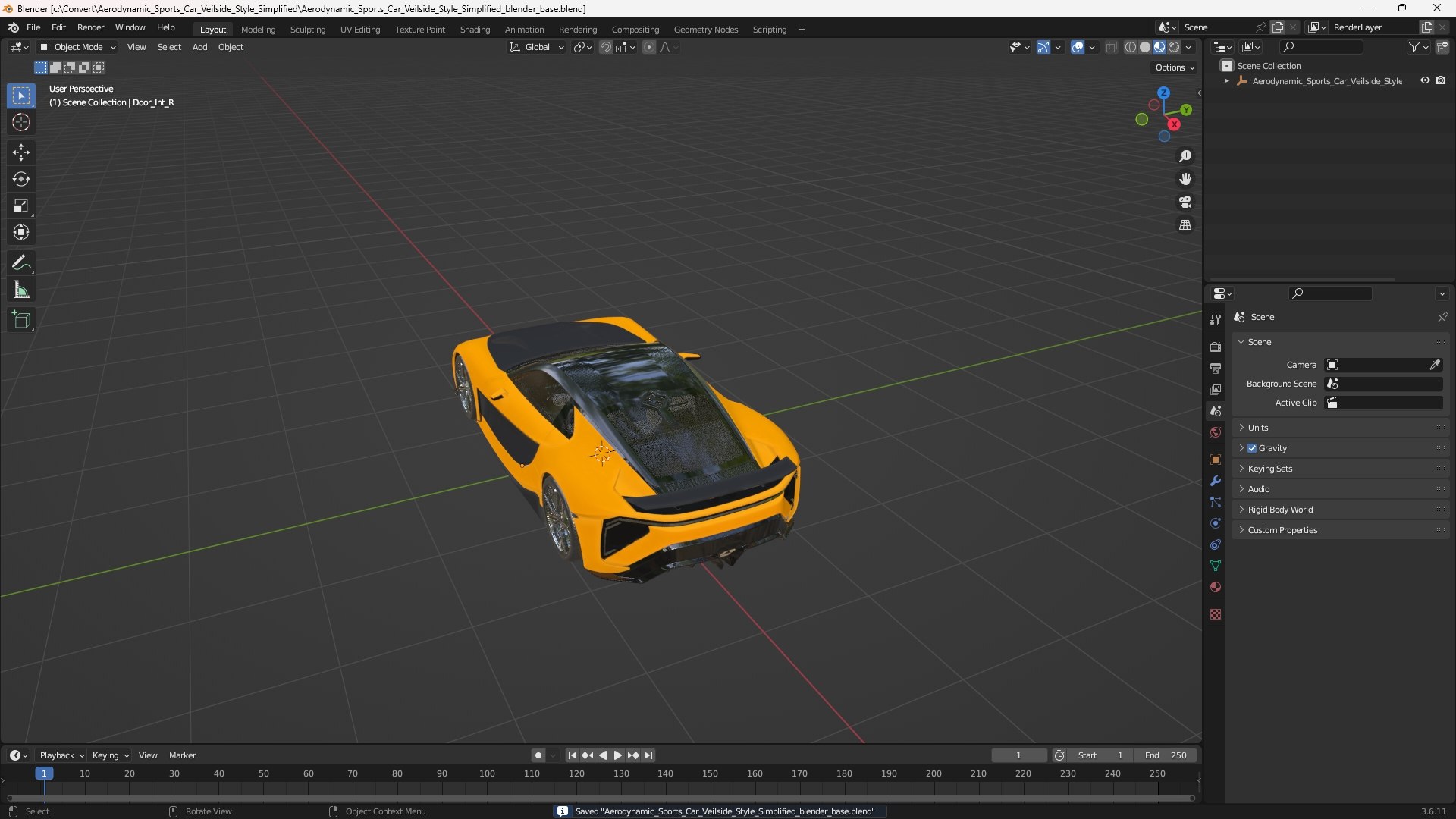The width and height of the screenshot is (1456, 819).
Task: Open the viewport Options dropdown
Action: click(x=1175, y=67)
